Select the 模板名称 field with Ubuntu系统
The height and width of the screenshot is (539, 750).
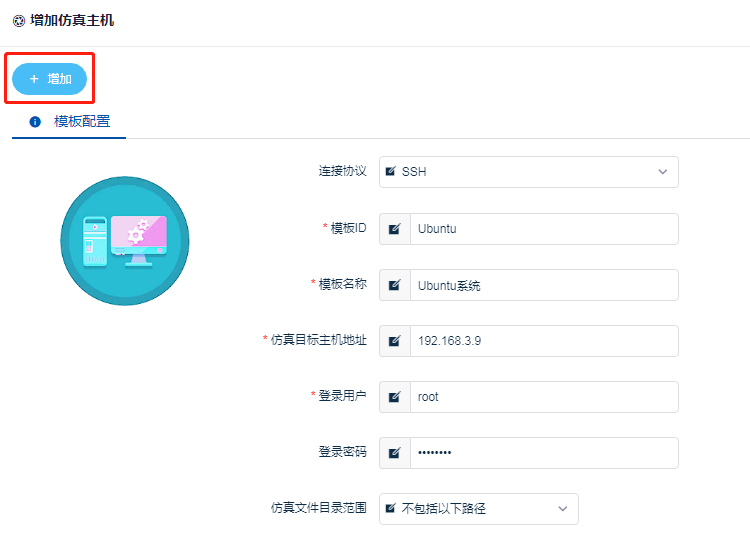pyautogui.click(x=543, y=285)
